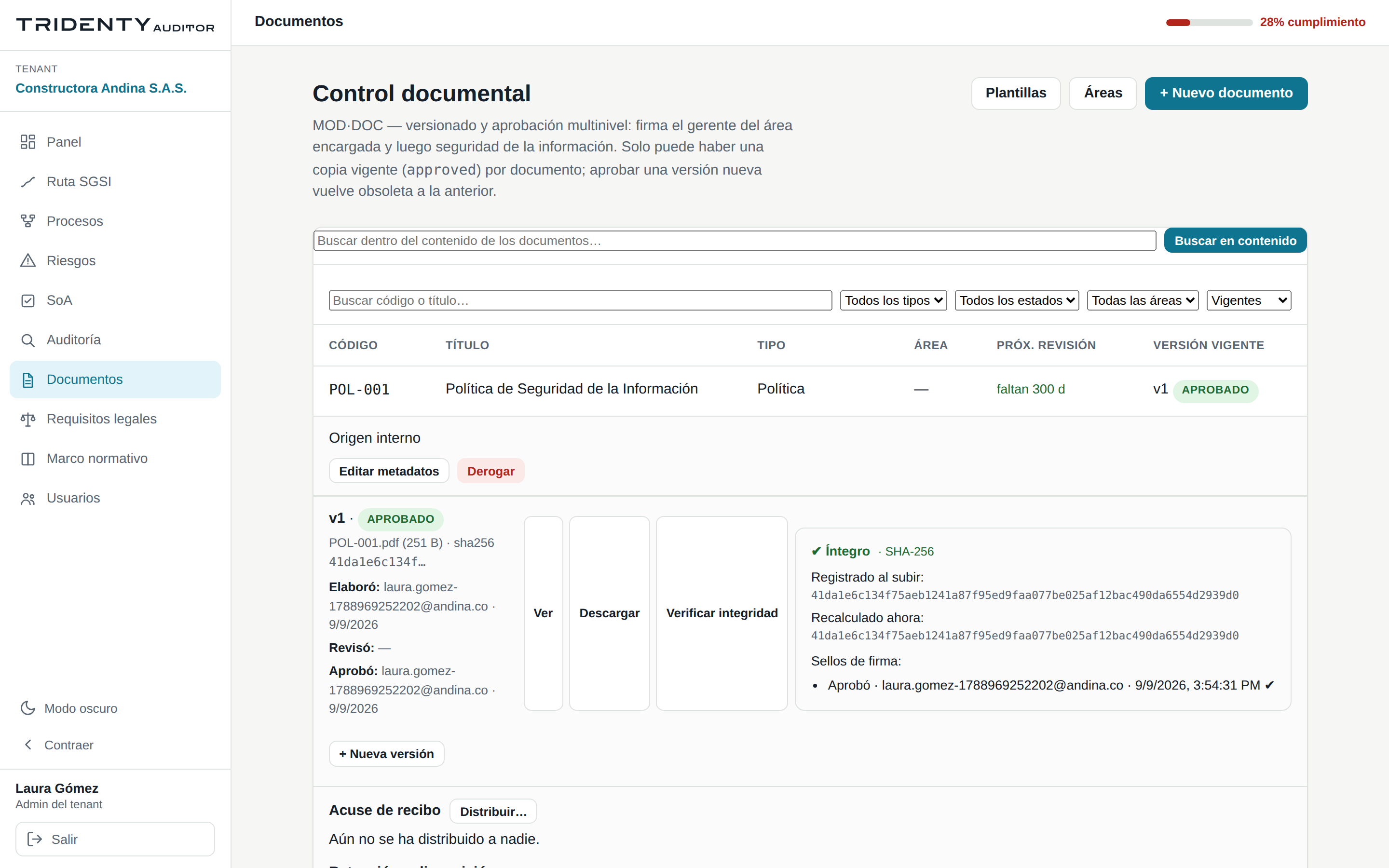The width and height of the screenshot is (1389, 868).
Task: Select Documentos in the sidebar
Action: coord(115,380)
